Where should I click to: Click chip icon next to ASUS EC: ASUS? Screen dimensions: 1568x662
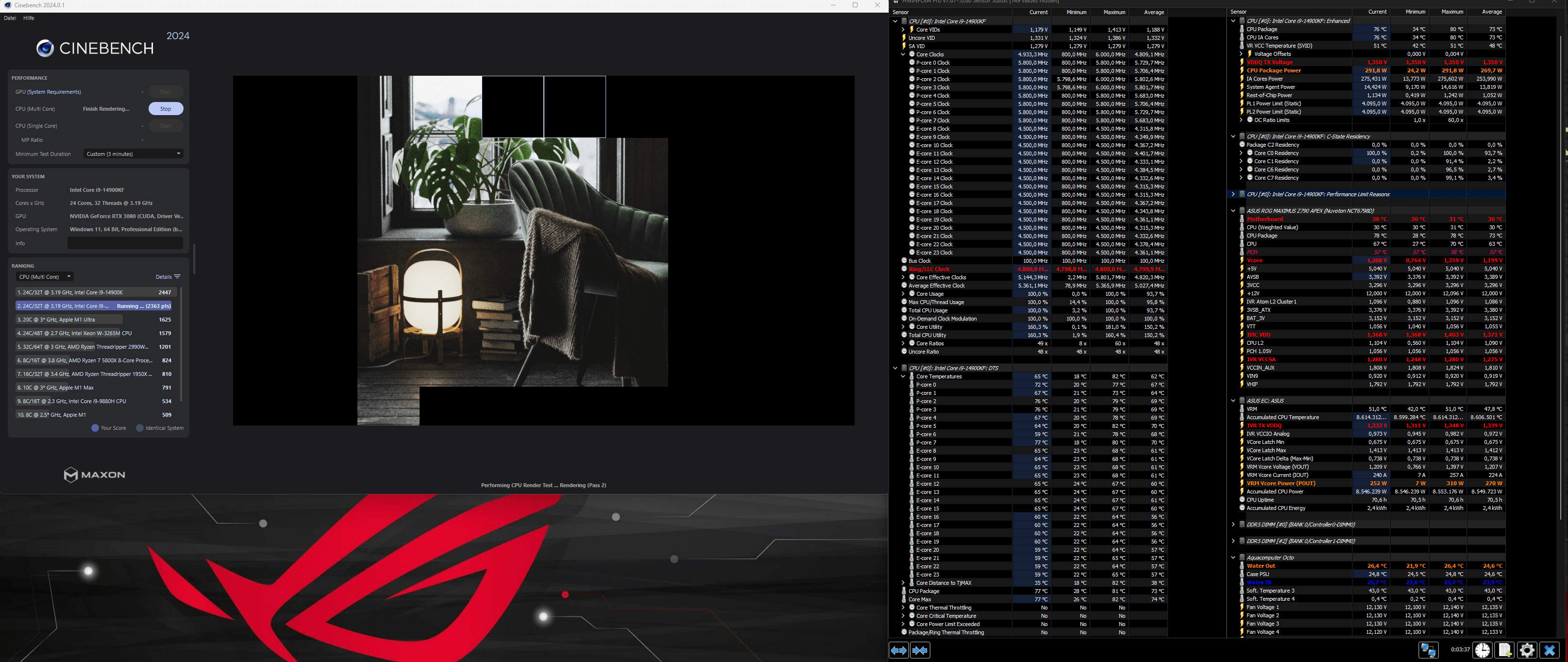click(x=1242, y=401)
